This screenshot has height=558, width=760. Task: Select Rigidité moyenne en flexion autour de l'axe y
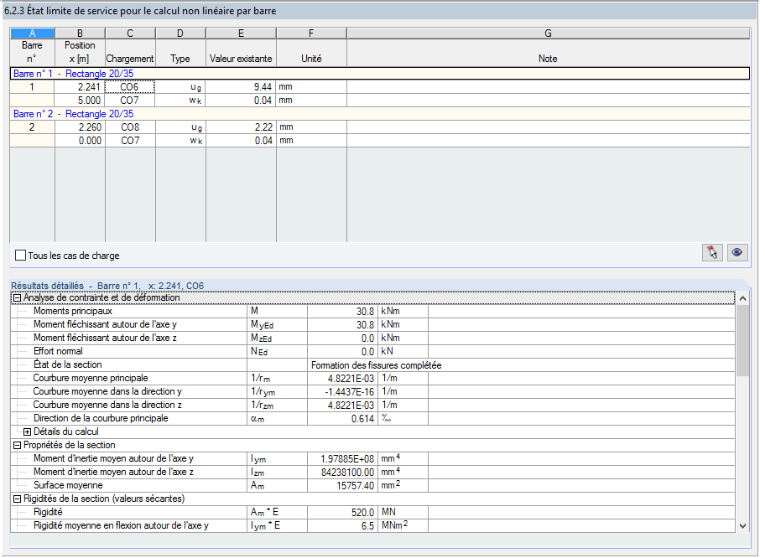point(373,526)
